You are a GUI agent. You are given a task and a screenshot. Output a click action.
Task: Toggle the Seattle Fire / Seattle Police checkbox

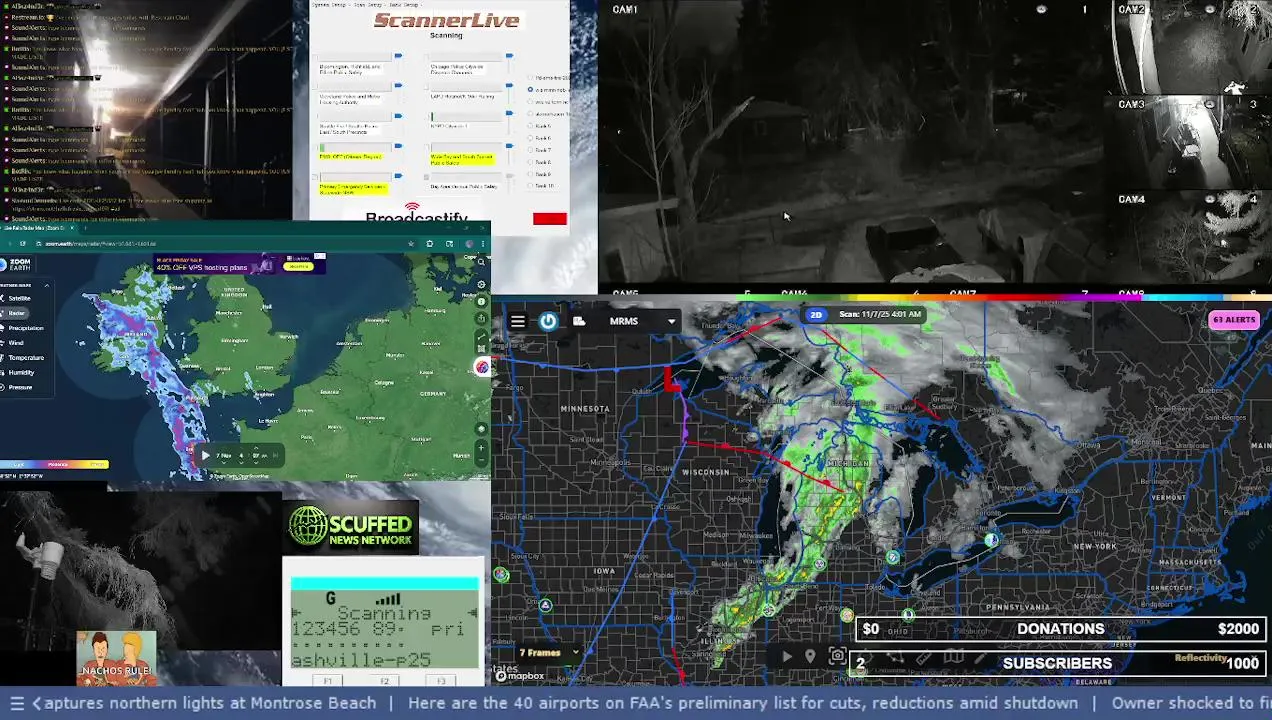click(315, 116)
